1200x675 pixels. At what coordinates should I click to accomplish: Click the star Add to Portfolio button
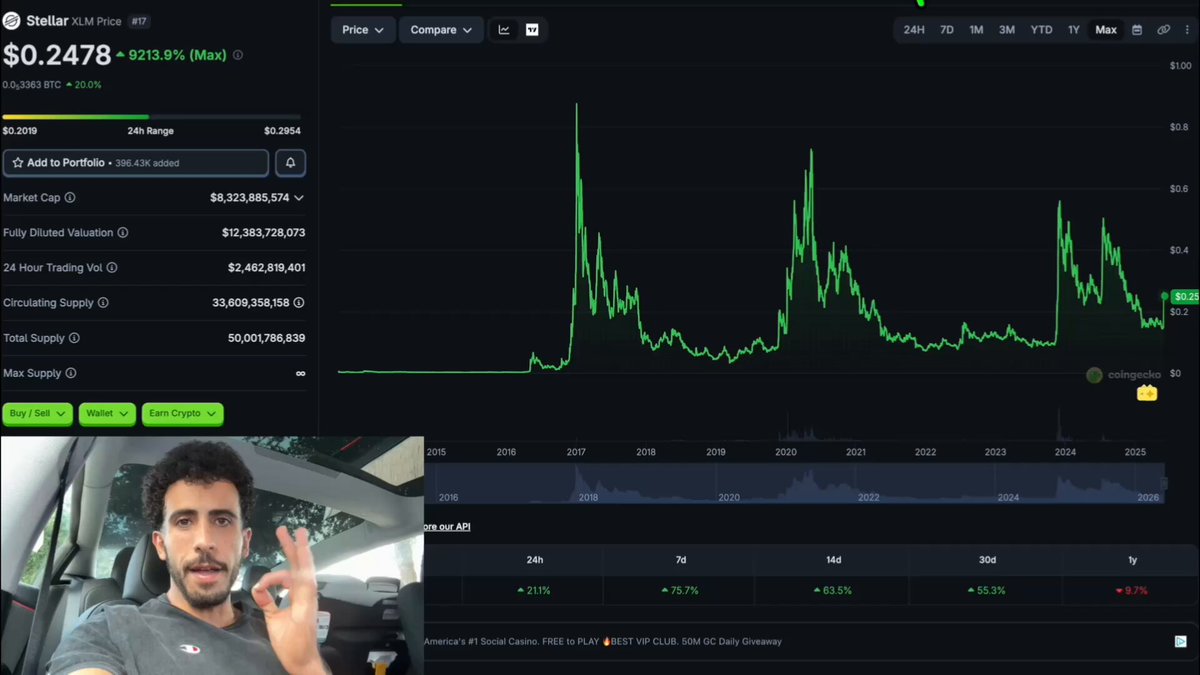136,163
